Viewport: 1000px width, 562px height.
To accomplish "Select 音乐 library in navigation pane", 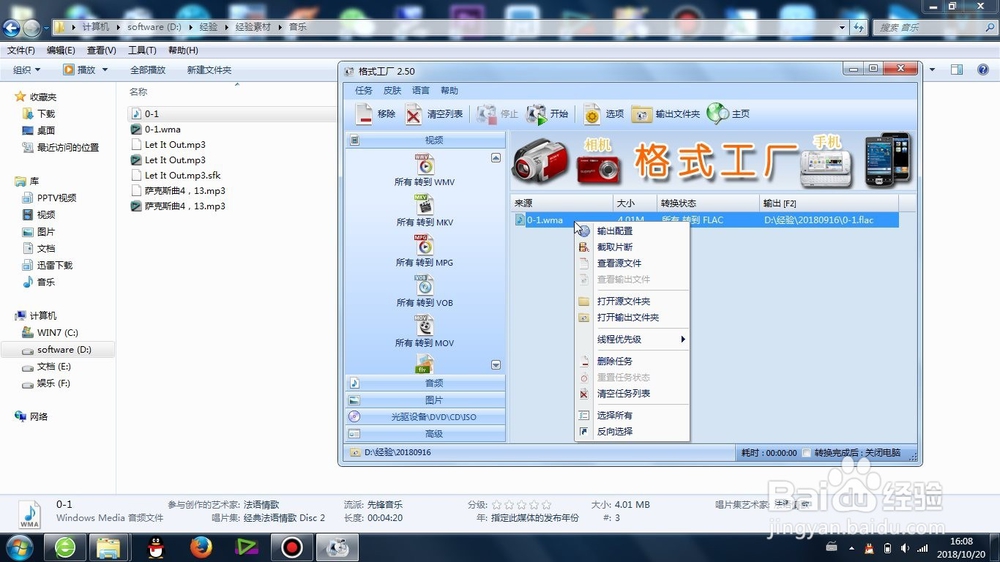I will pos(45,282).
